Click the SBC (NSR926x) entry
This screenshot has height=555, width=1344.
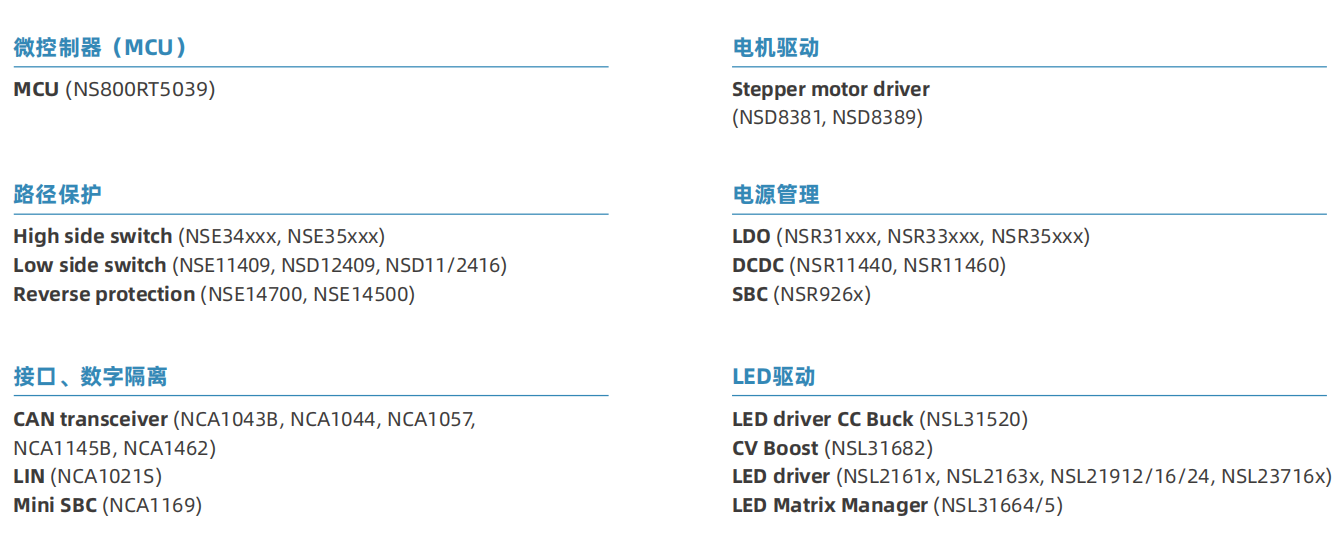click(x=801, y=294)
